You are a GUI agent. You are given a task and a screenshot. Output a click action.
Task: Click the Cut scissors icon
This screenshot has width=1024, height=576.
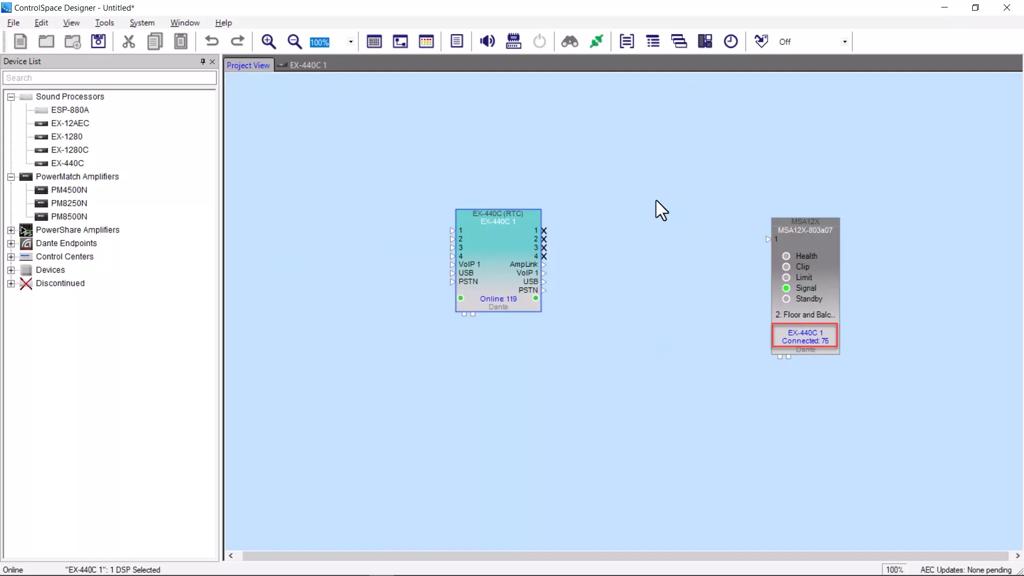128,41
